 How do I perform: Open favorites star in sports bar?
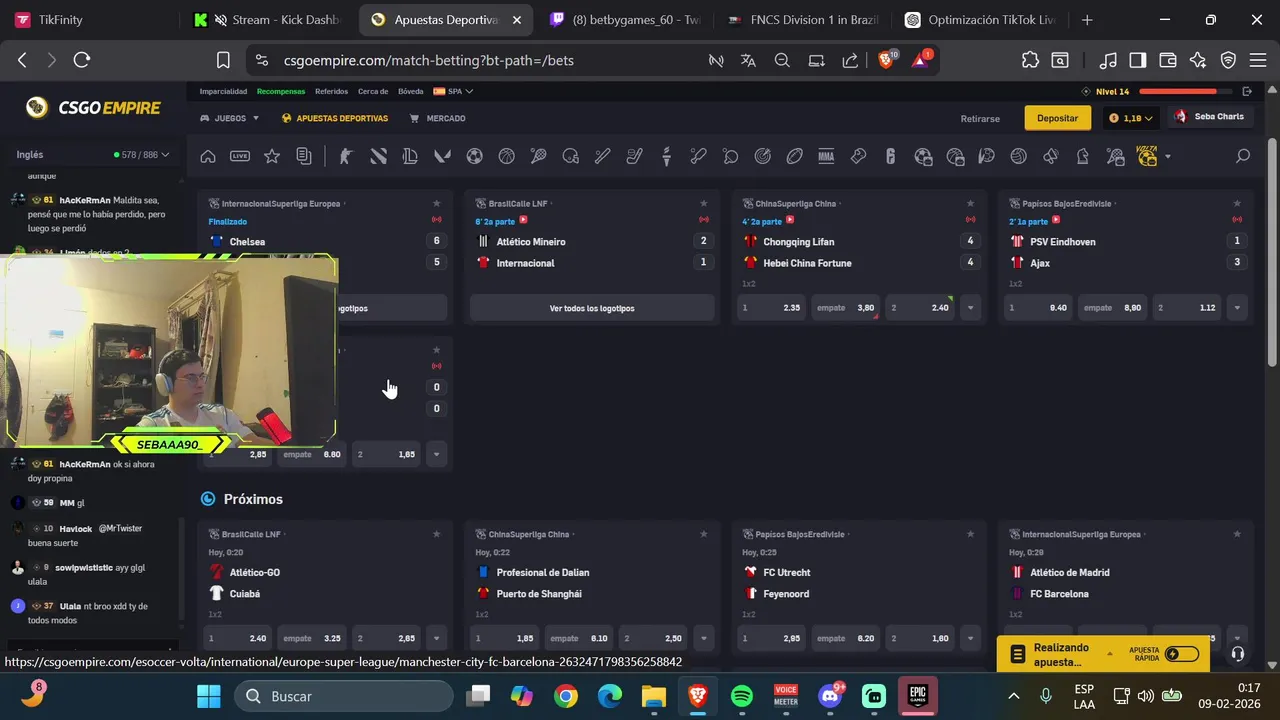click(x=272, y=156)
